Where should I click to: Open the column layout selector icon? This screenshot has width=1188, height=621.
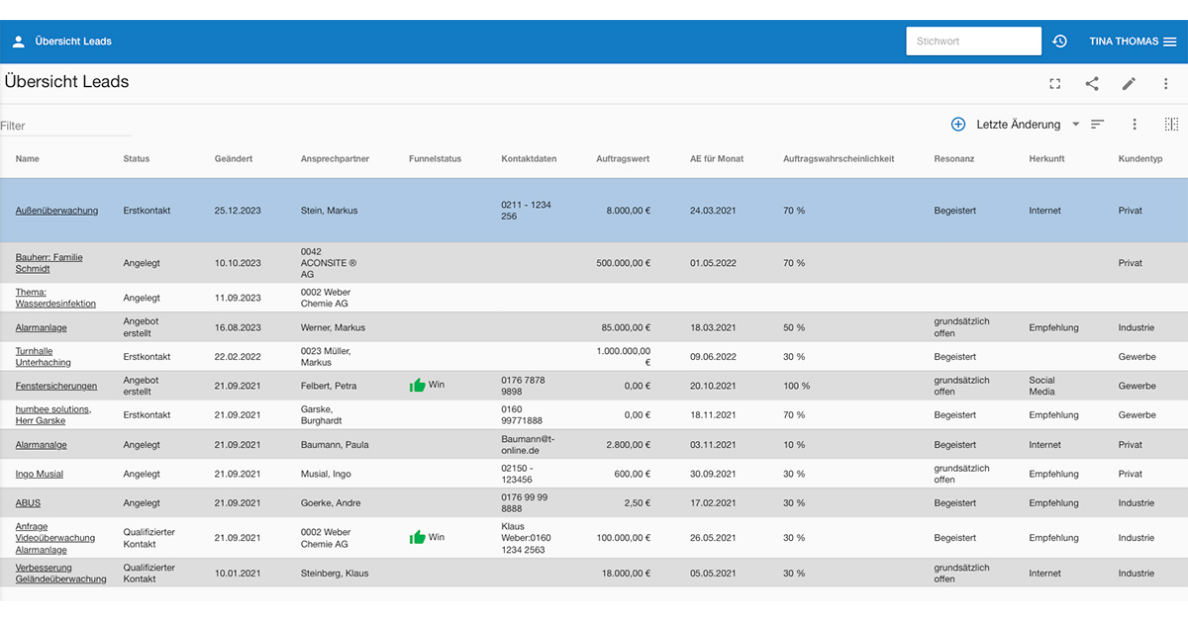(1171, 124)
